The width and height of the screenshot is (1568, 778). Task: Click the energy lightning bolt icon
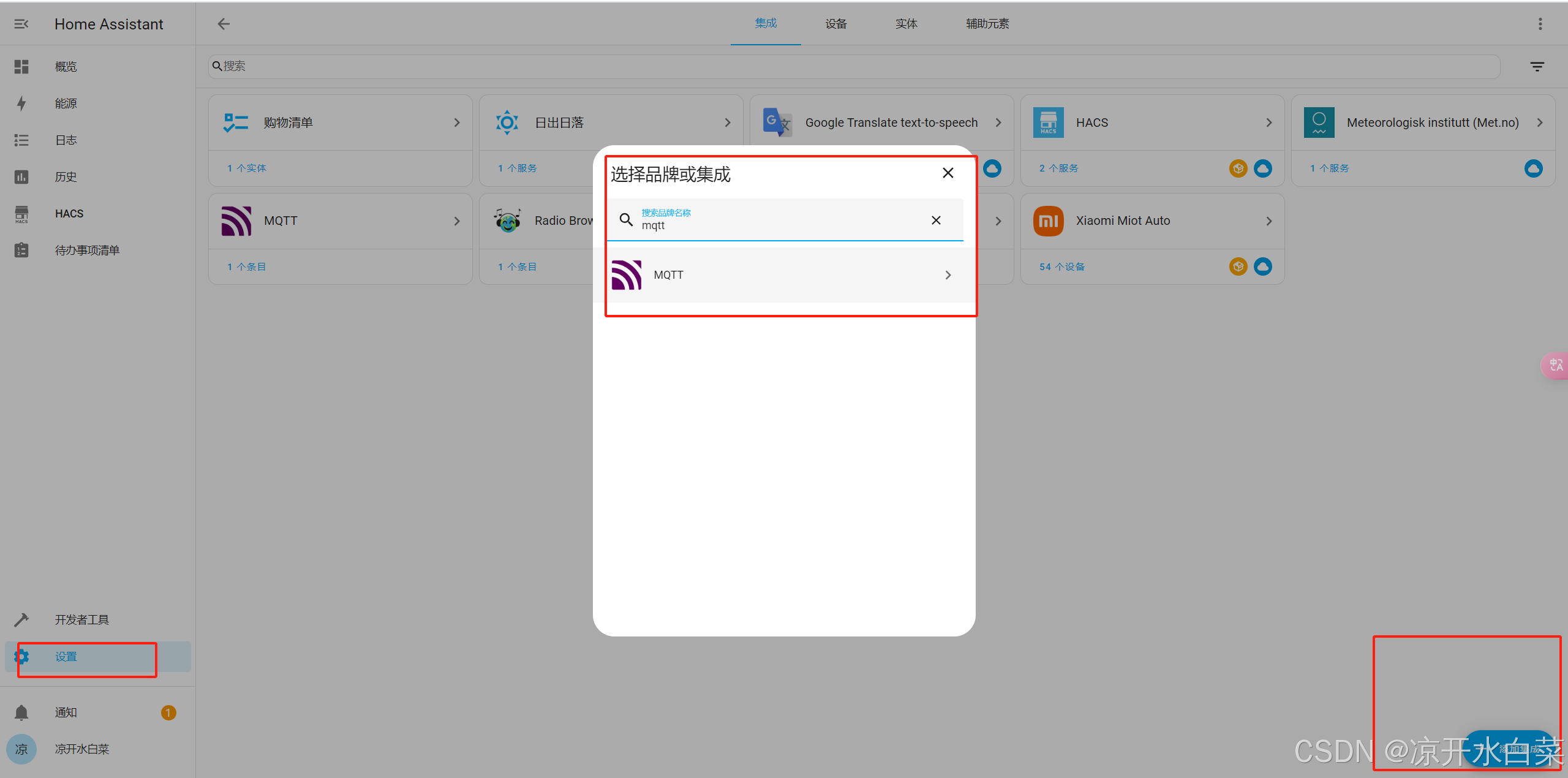point(21,103)
